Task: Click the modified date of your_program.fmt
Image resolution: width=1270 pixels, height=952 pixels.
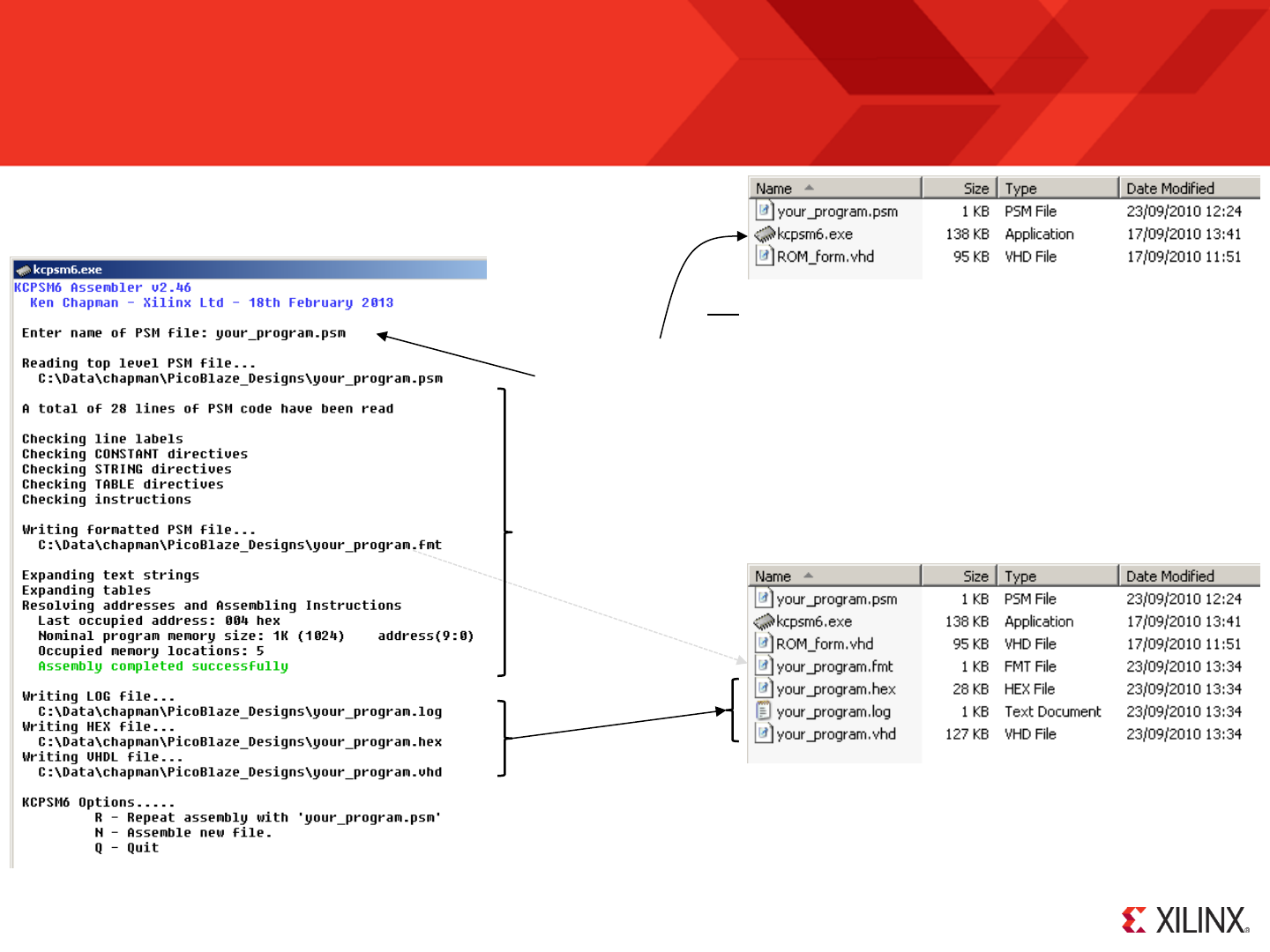Action: click(1184, 666)
